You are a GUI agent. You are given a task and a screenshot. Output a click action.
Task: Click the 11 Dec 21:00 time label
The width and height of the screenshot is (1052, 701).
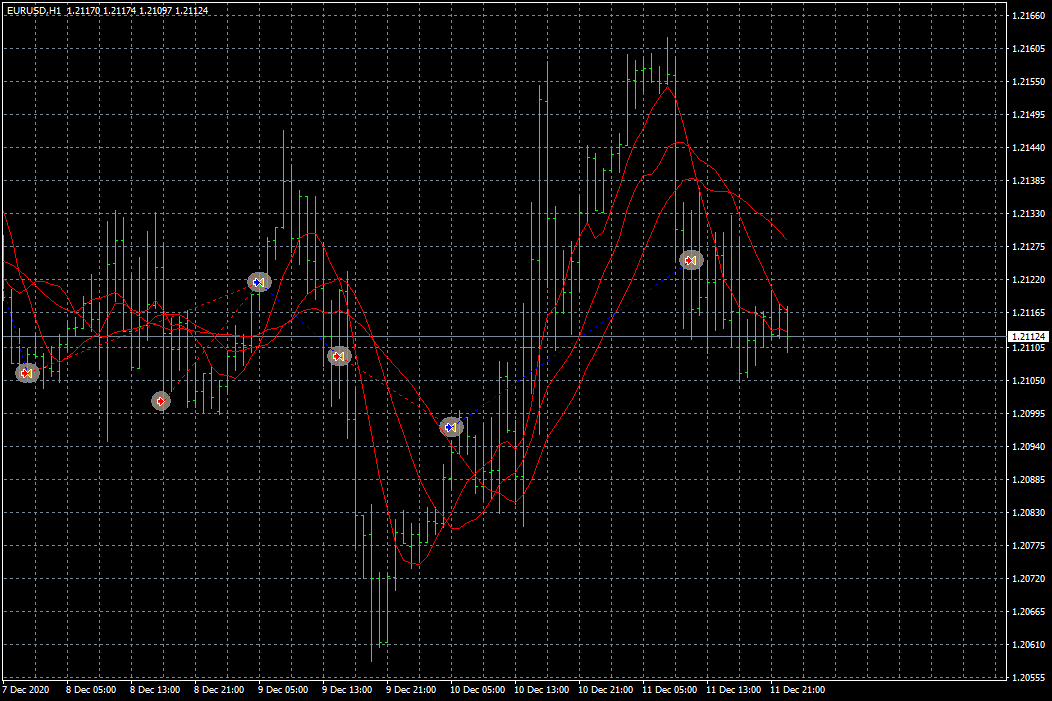click(x=798, y=690)
